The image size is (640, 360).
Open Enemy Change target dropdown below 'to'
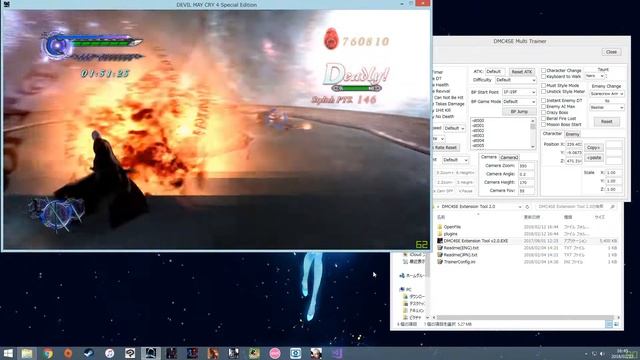point(607,107)
